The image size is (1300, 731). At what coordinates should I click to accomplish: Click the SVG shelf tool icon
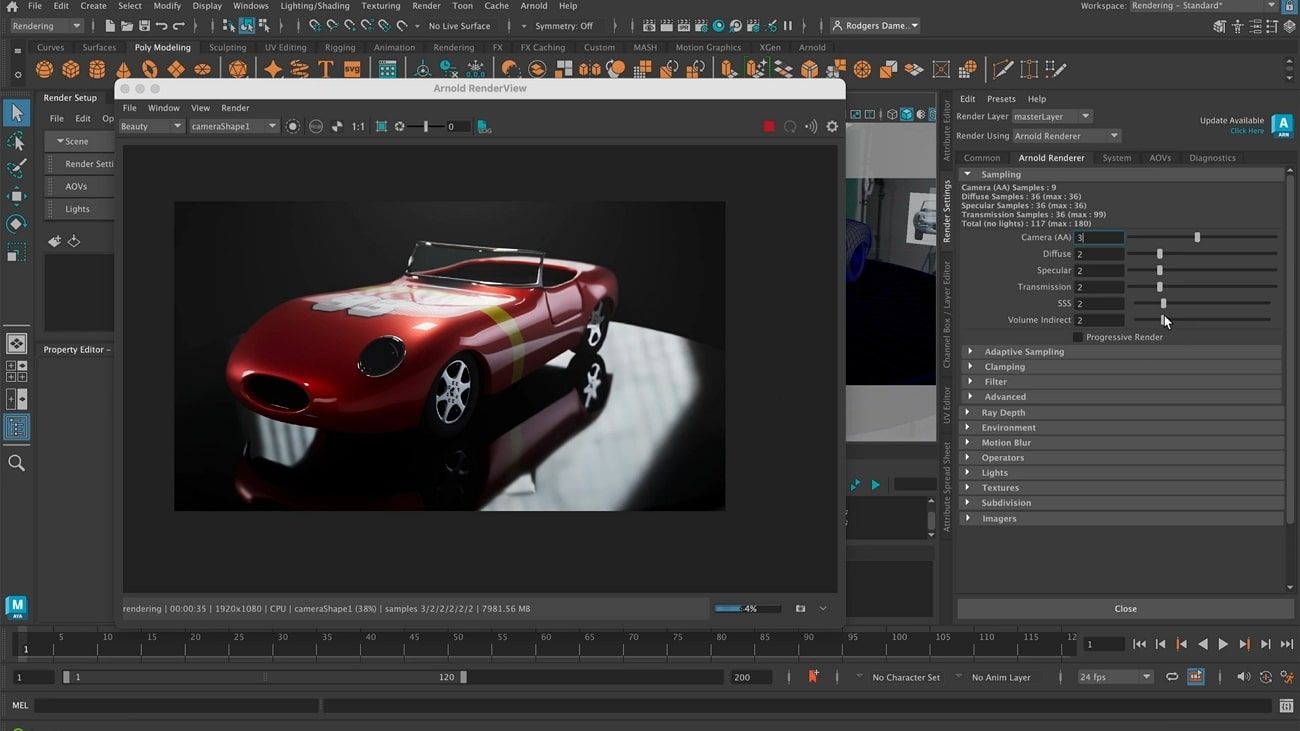[x=352, y=69]
